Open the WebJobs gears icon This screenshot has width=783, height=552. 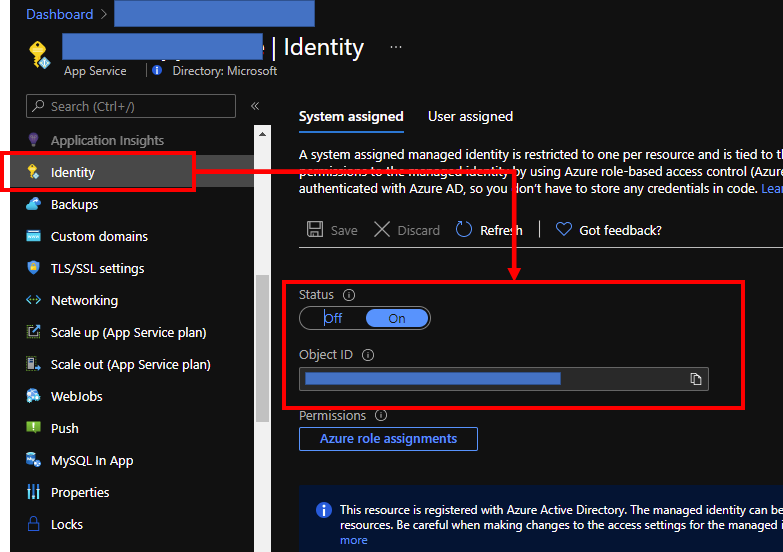[x=33, y=396]
